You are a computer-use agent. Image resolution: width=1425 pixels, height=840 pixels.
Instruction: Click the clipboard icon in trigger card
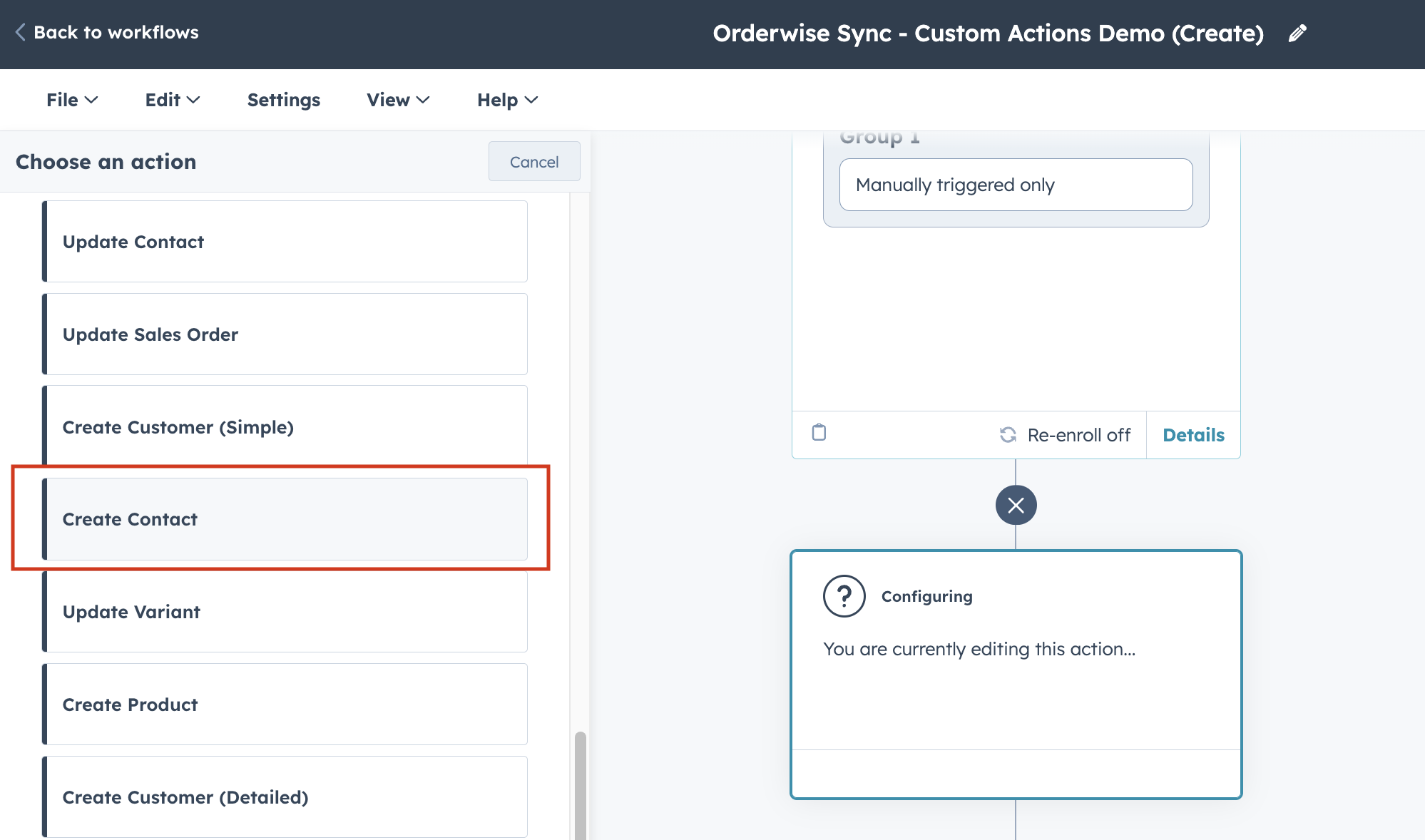click(x=819, y=432)
